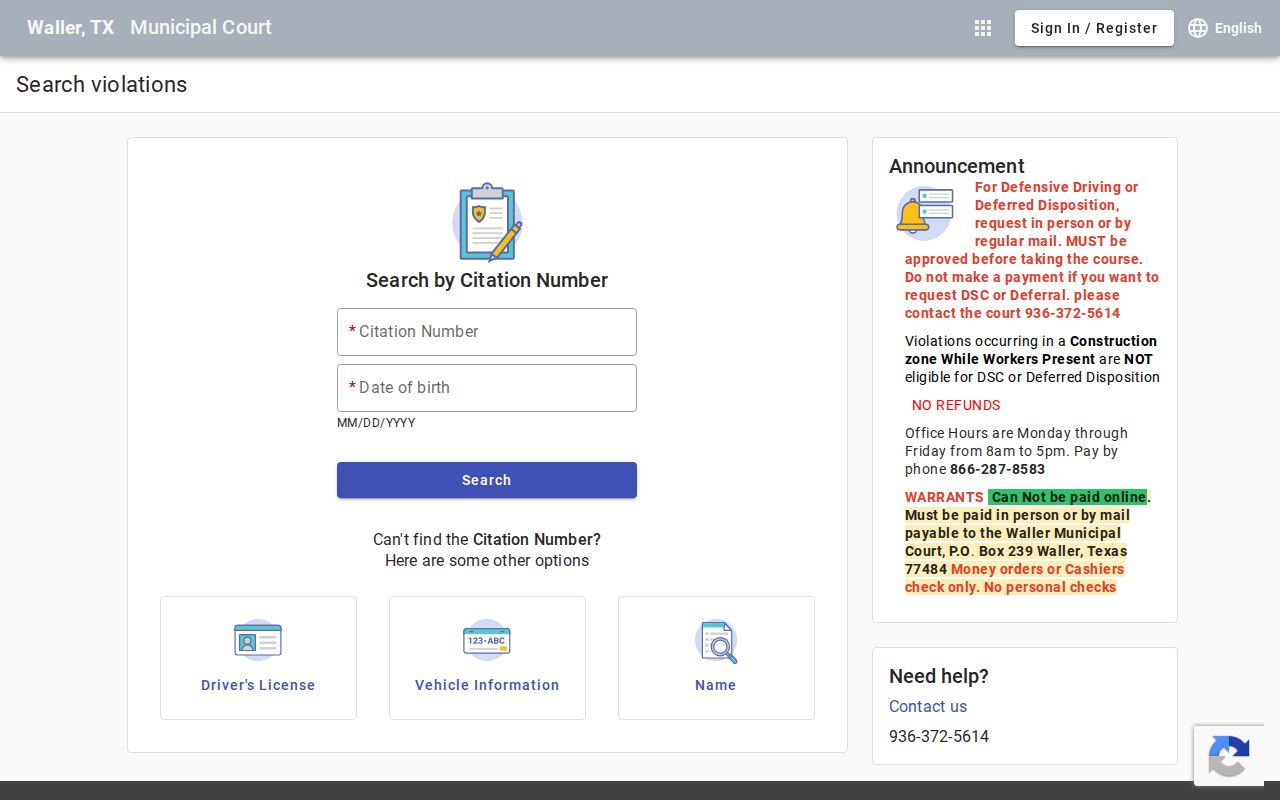This screenshot has height=800, width=1280.
Task: Focus the Date of birth field
Action: pos(487,388)
